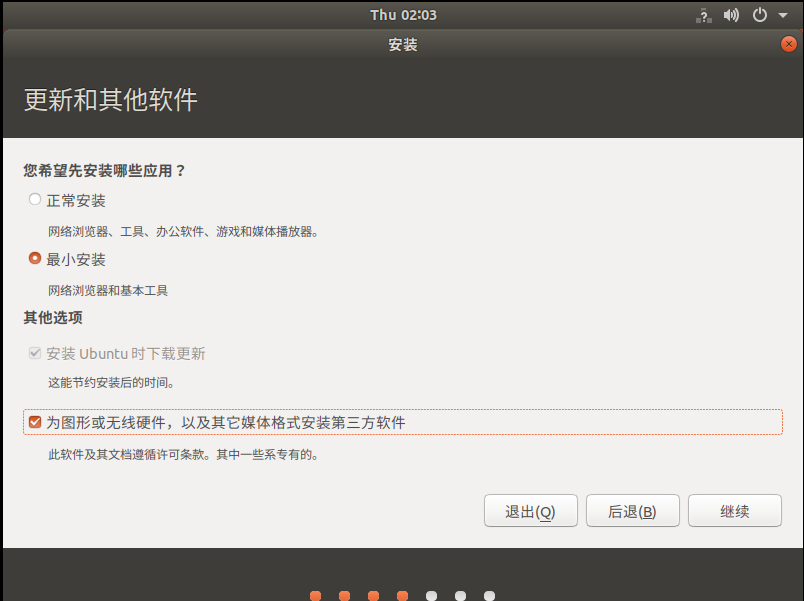Toggle 安装 Ubuntu 时下载更新 checkbox

35,353
